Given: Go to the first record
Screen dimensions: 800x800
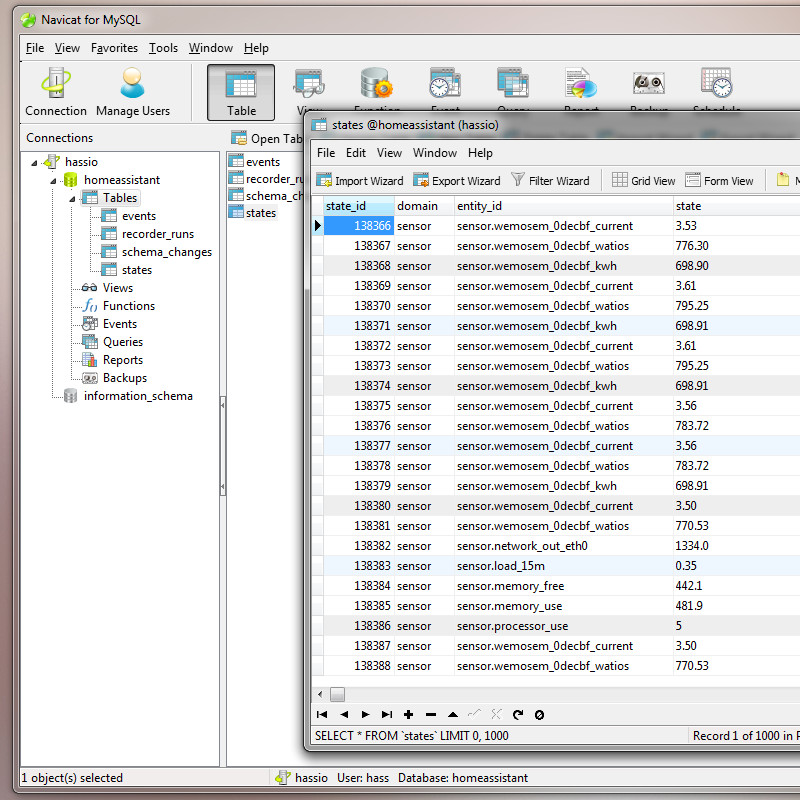Looking at the screenshot, I should pyautogui.click(x=322, y=714).
